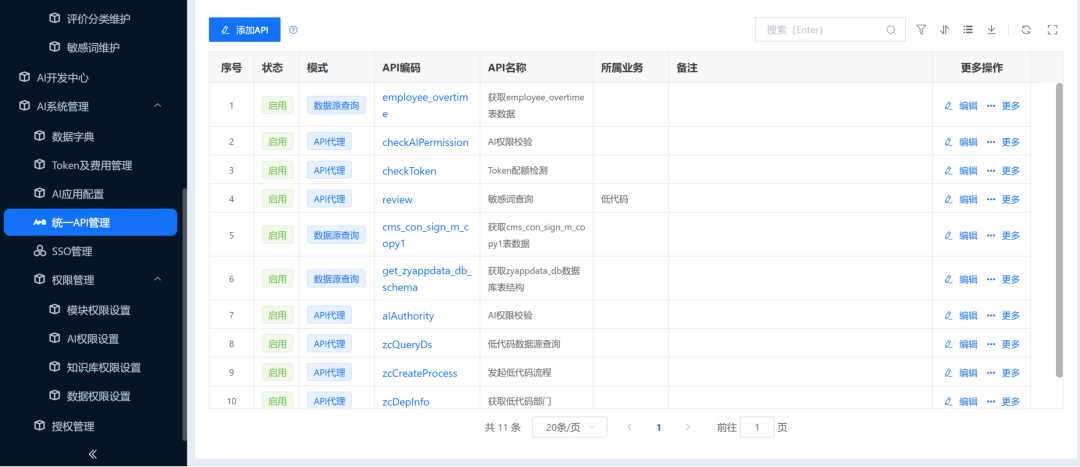Click 编辑 for the checkAIPermission row
Viewport: 1080px width, 467px height.
(961, 142)
